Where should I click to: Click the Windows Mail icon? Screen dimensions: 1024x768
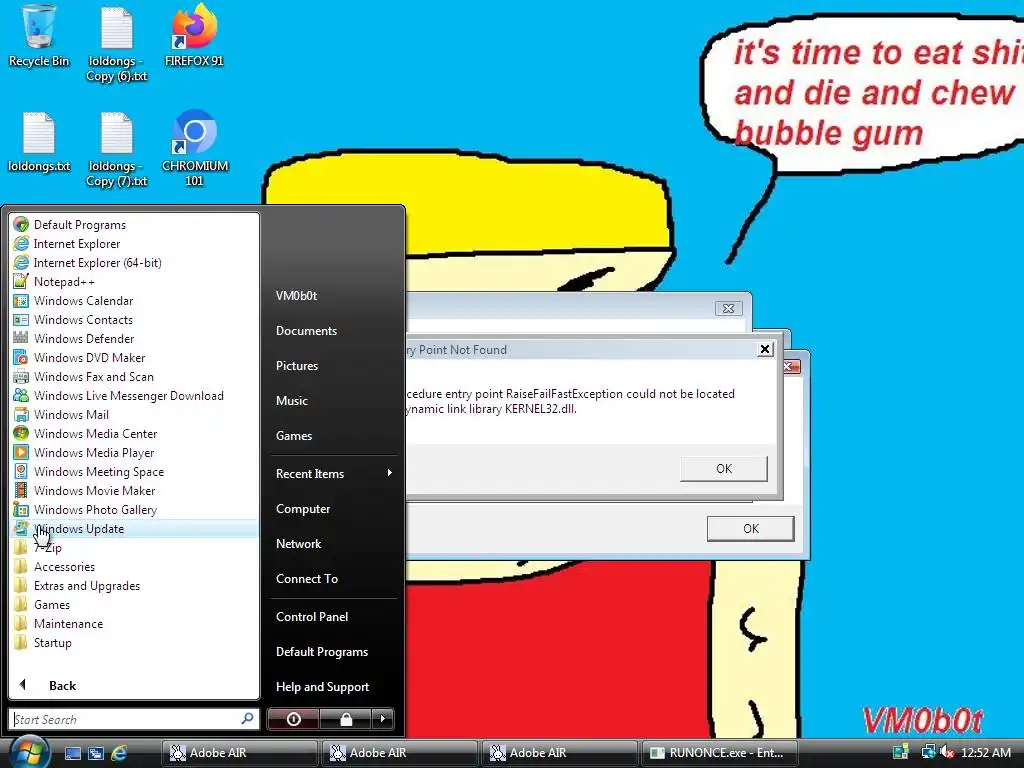21,414
